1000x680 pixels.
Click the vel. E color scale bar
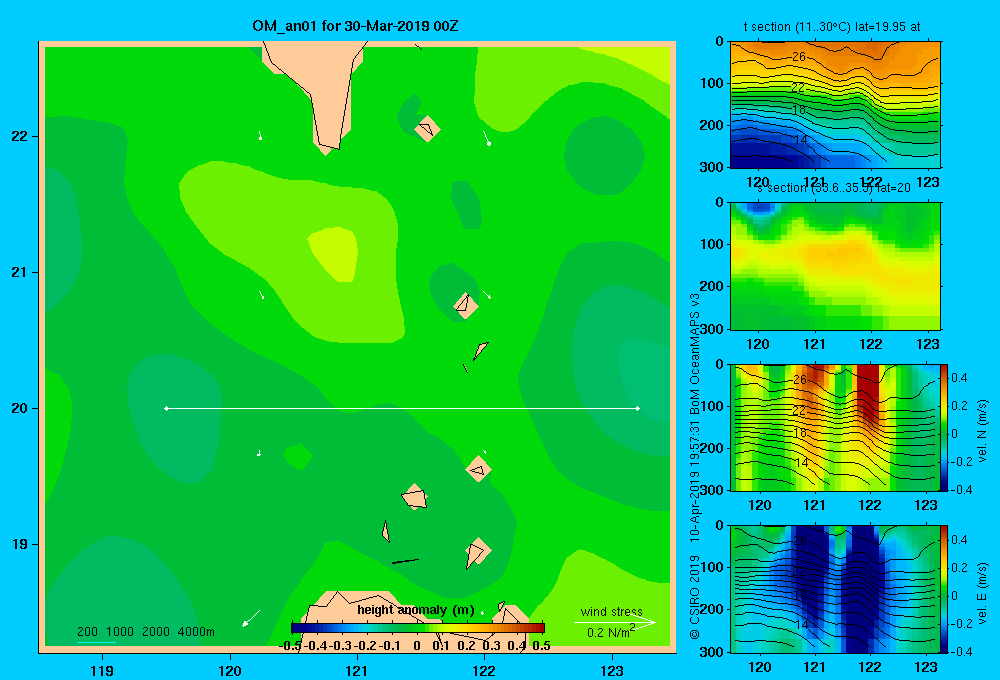click(x=944, y=588)
